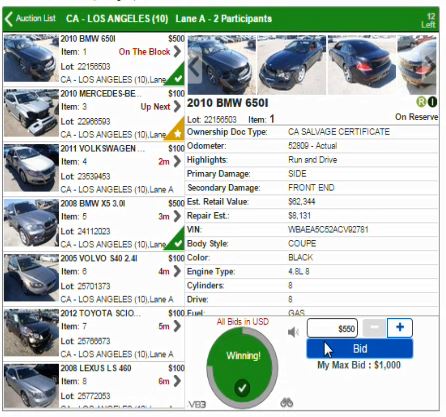Open chevron arrow for 2010 Mercedes-Benz item
This screenshot has height=417, width=446.
pyautogui.click(x=177, y=107)
